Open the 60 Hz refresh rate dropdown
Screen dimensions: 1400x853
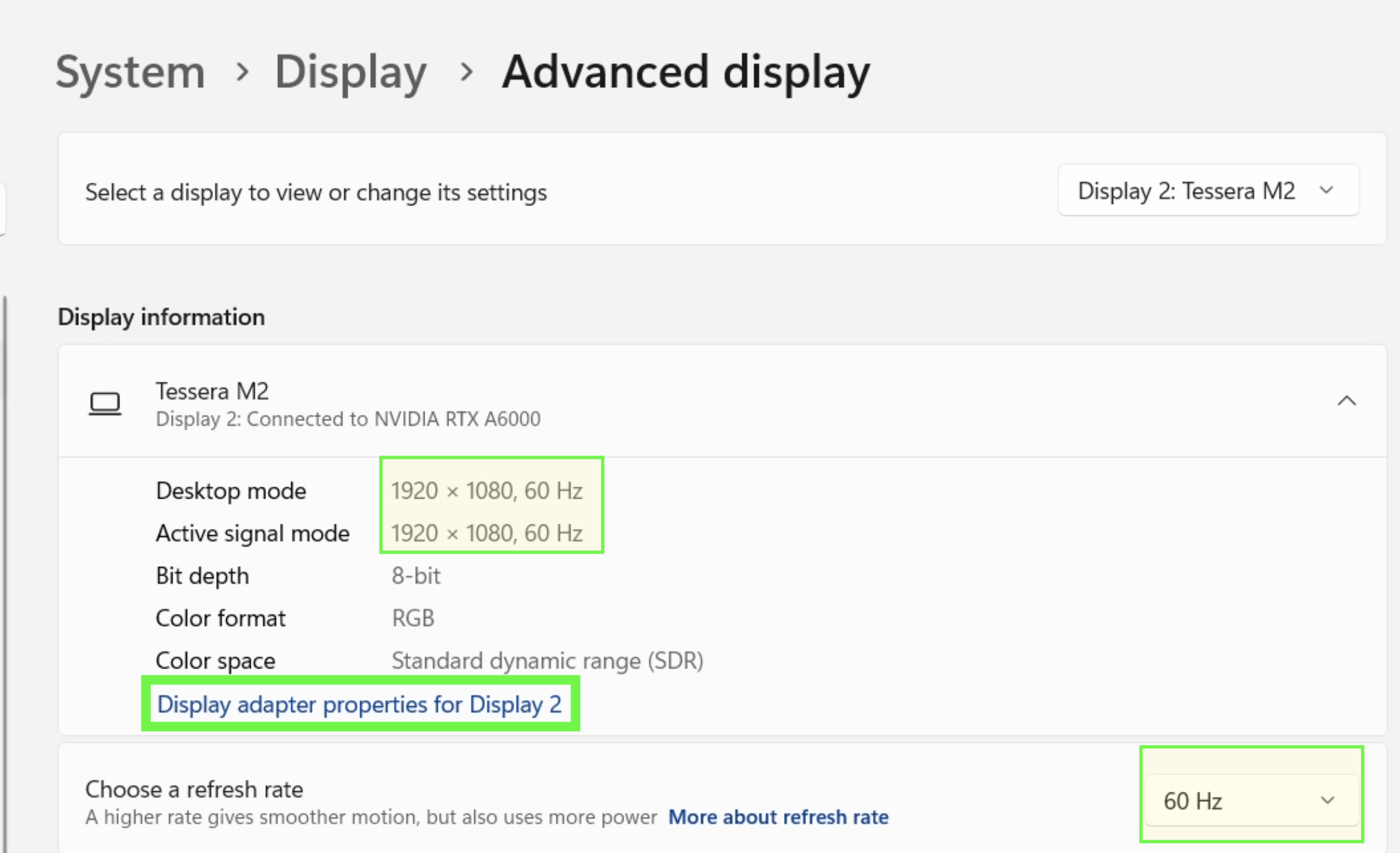click(x=1250, y=800)
